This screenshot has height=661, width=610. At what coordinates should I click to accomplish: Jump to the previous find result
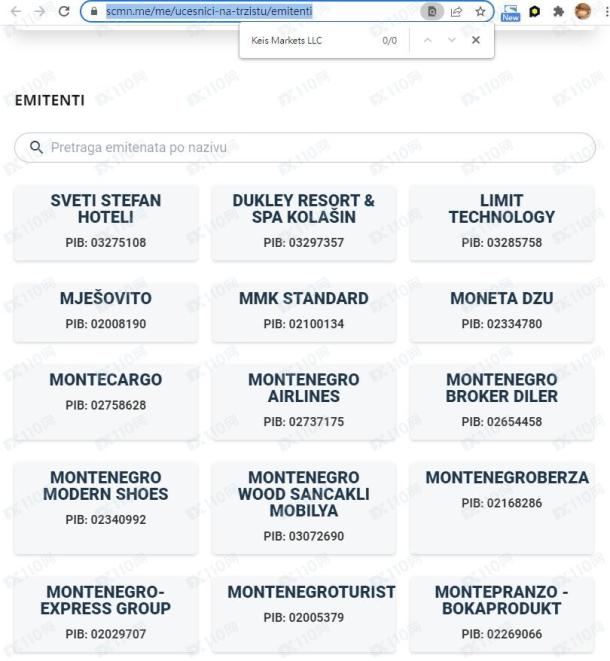coord(427,40)
